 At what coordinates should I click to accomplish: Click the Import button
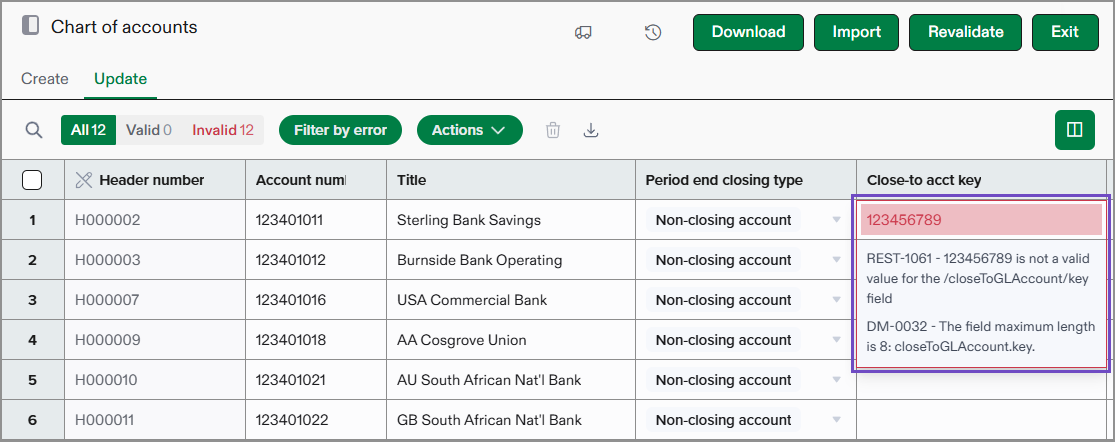pyautogui.click(x=856, y=32)
